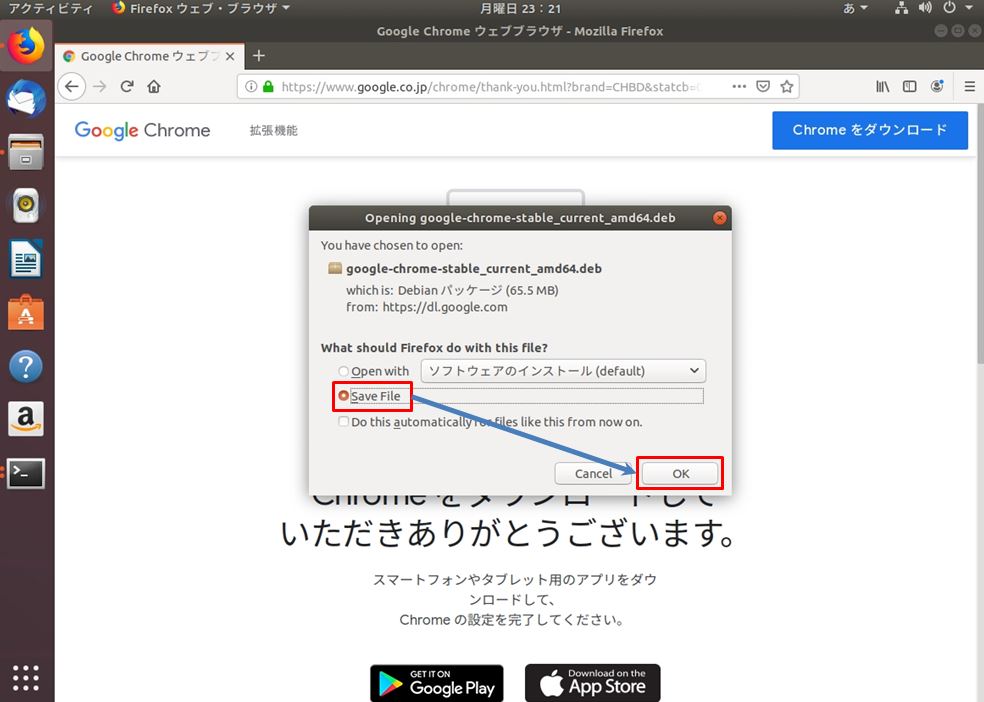The height and width of the screenshot is (702, 984).
Task: Open the Firefox hamburger menu
Action: tap(970, 87)
